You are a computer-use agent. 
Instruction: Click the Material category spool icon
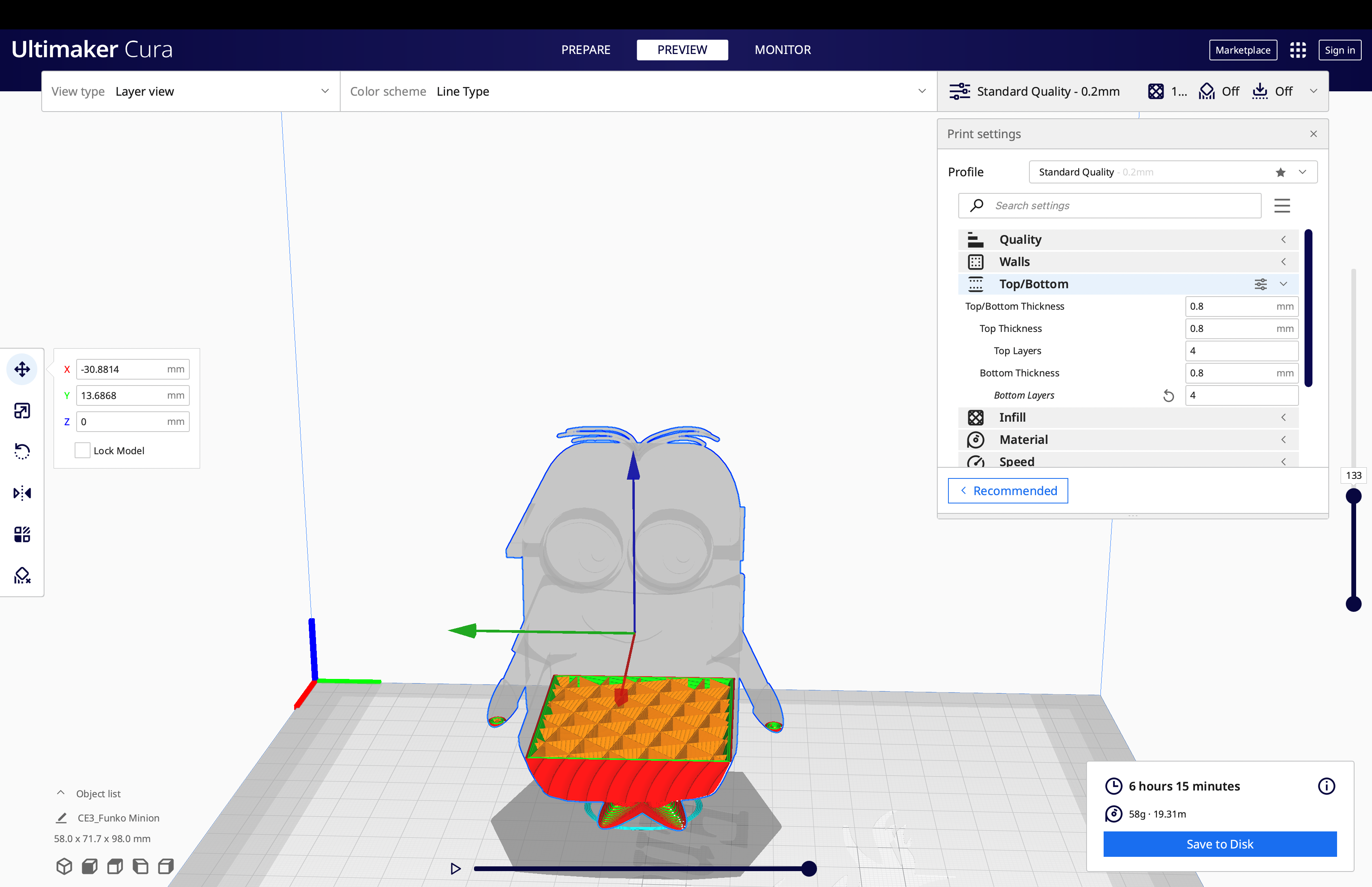pos(975,440)
